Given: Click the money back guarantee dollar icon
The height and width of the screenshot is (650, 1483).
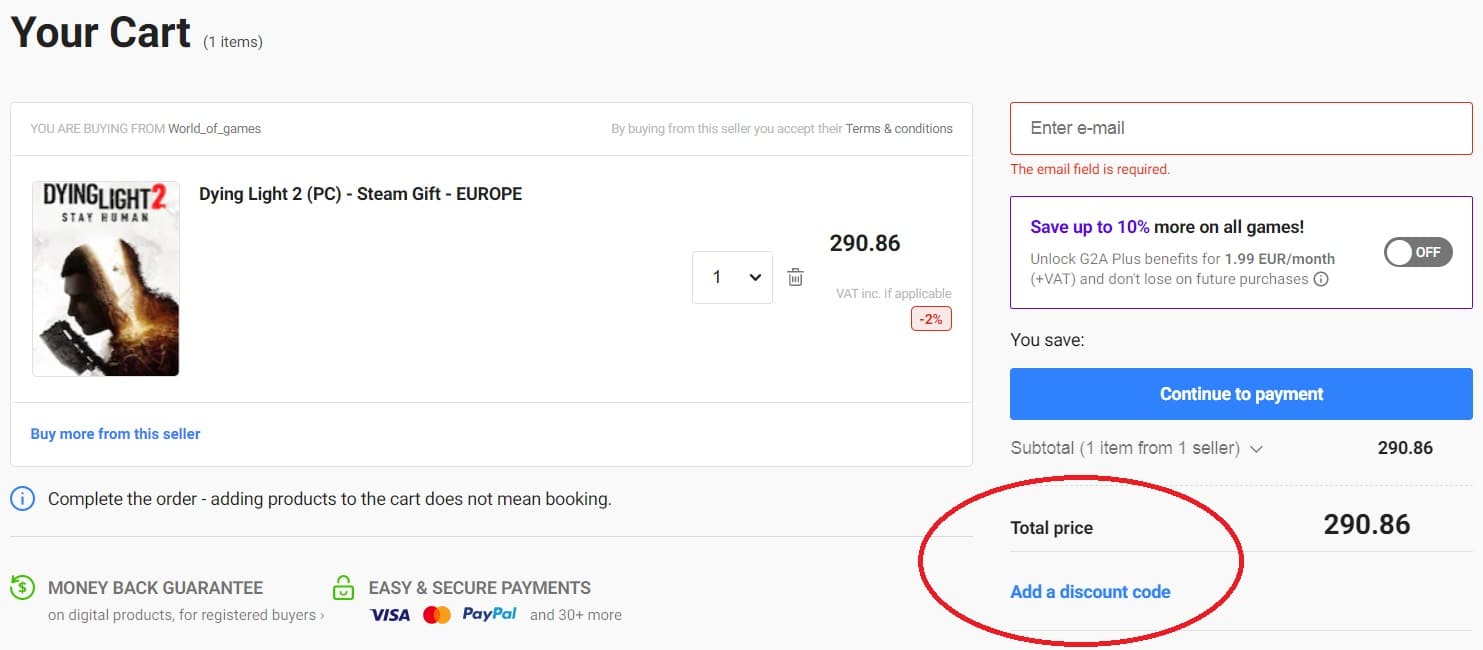Looking at the screenshot, I should pyautogui.click(x=22, y=587).
